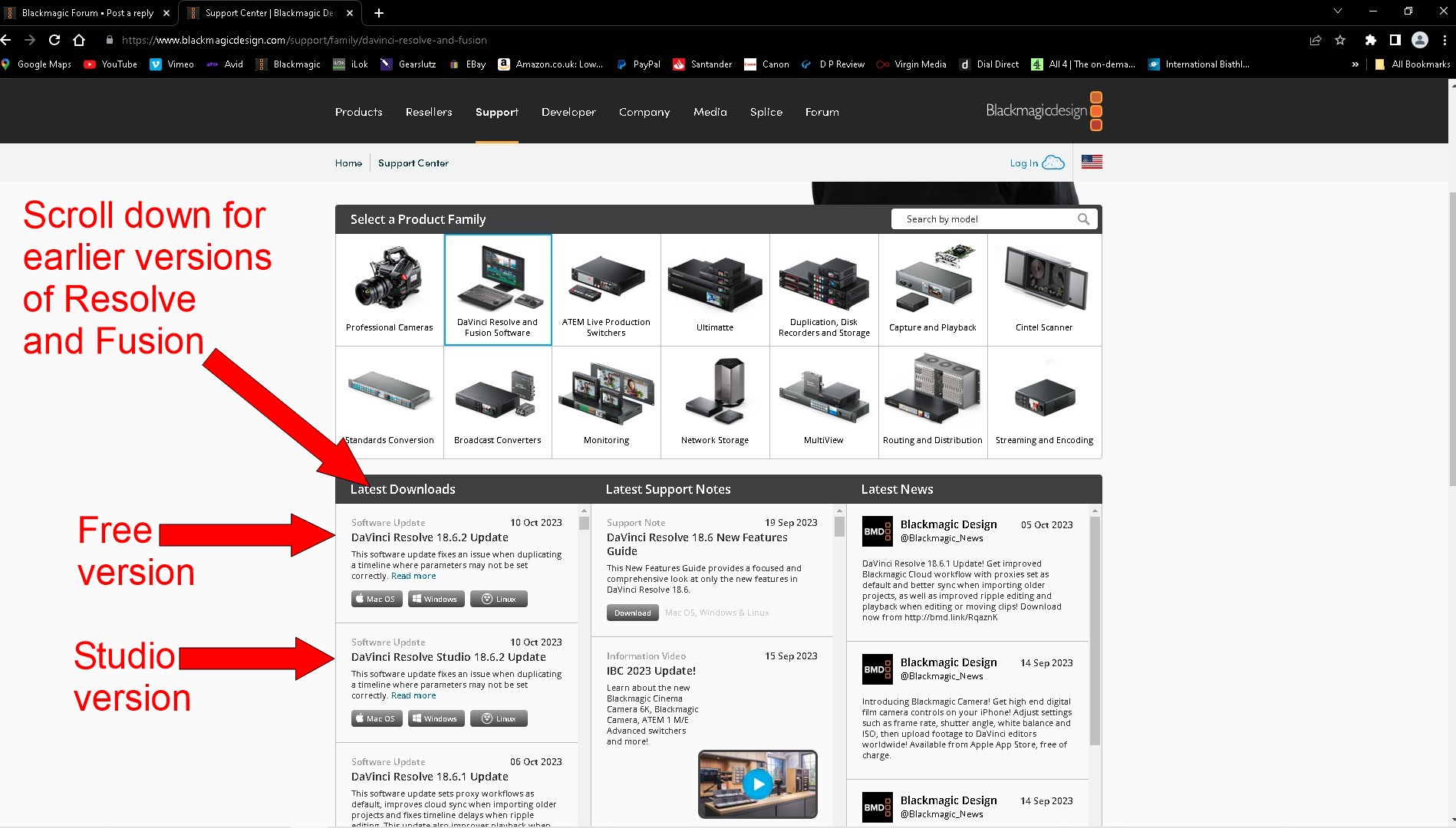Play the IBC 2023 Update video
This screenshot has height=828, width=1456.
pyautogui.click(x=758, y=784)
